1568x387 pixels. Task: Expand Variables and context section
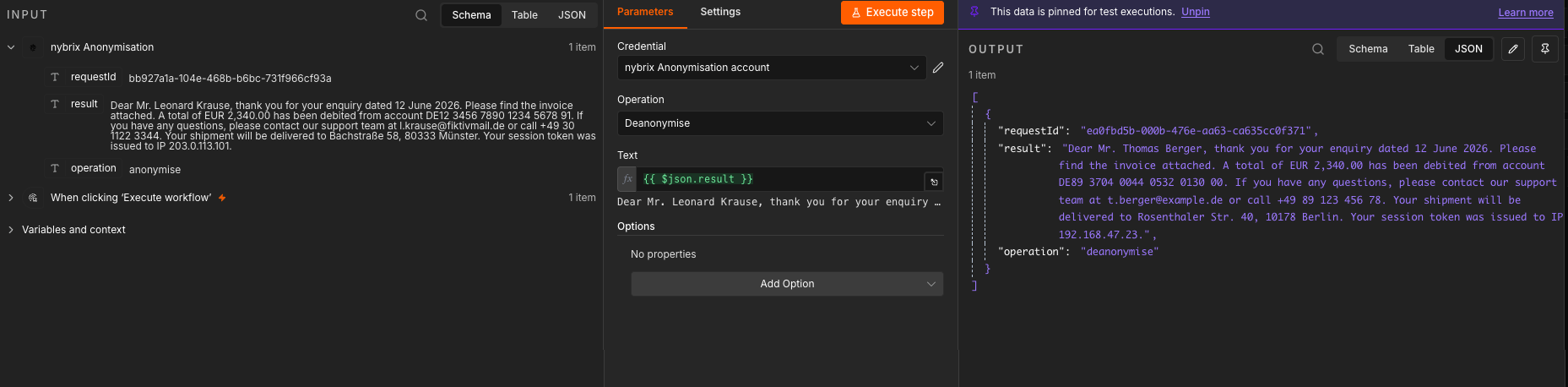[11, 230]
